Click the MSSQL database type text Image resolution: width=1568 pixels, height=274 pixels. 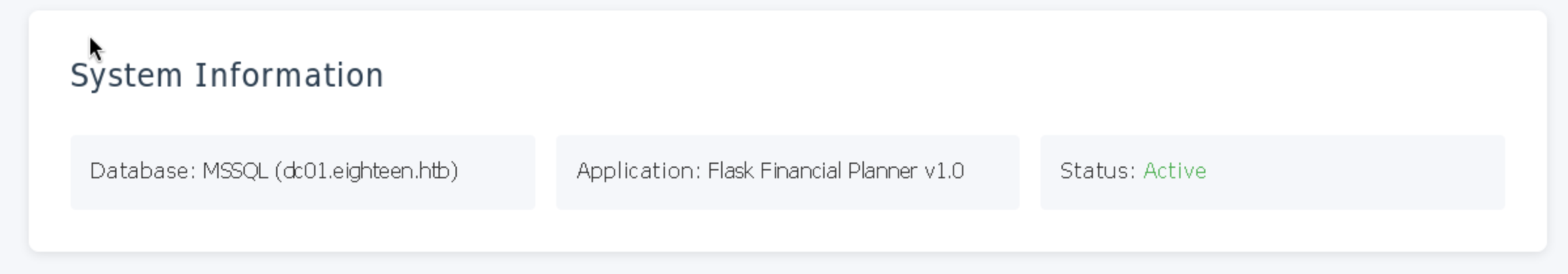tap(235, 171)
